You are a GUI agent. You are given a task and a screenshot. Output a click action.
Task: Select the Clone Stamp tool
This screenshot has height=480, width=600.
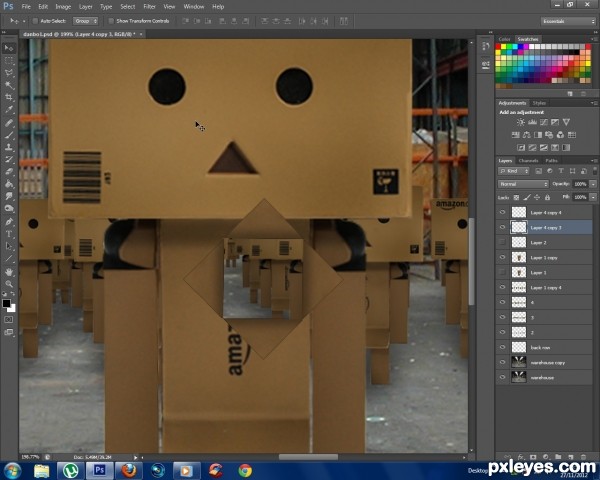(9, 147)
